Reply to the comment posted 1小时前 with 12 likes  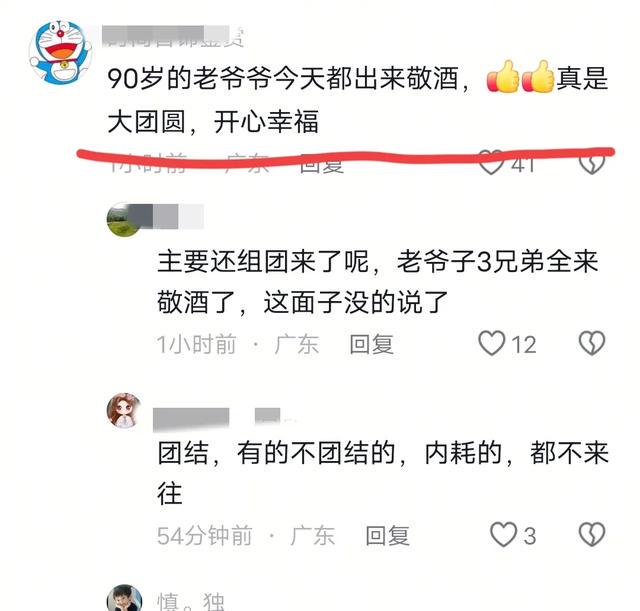click(371, 344)
